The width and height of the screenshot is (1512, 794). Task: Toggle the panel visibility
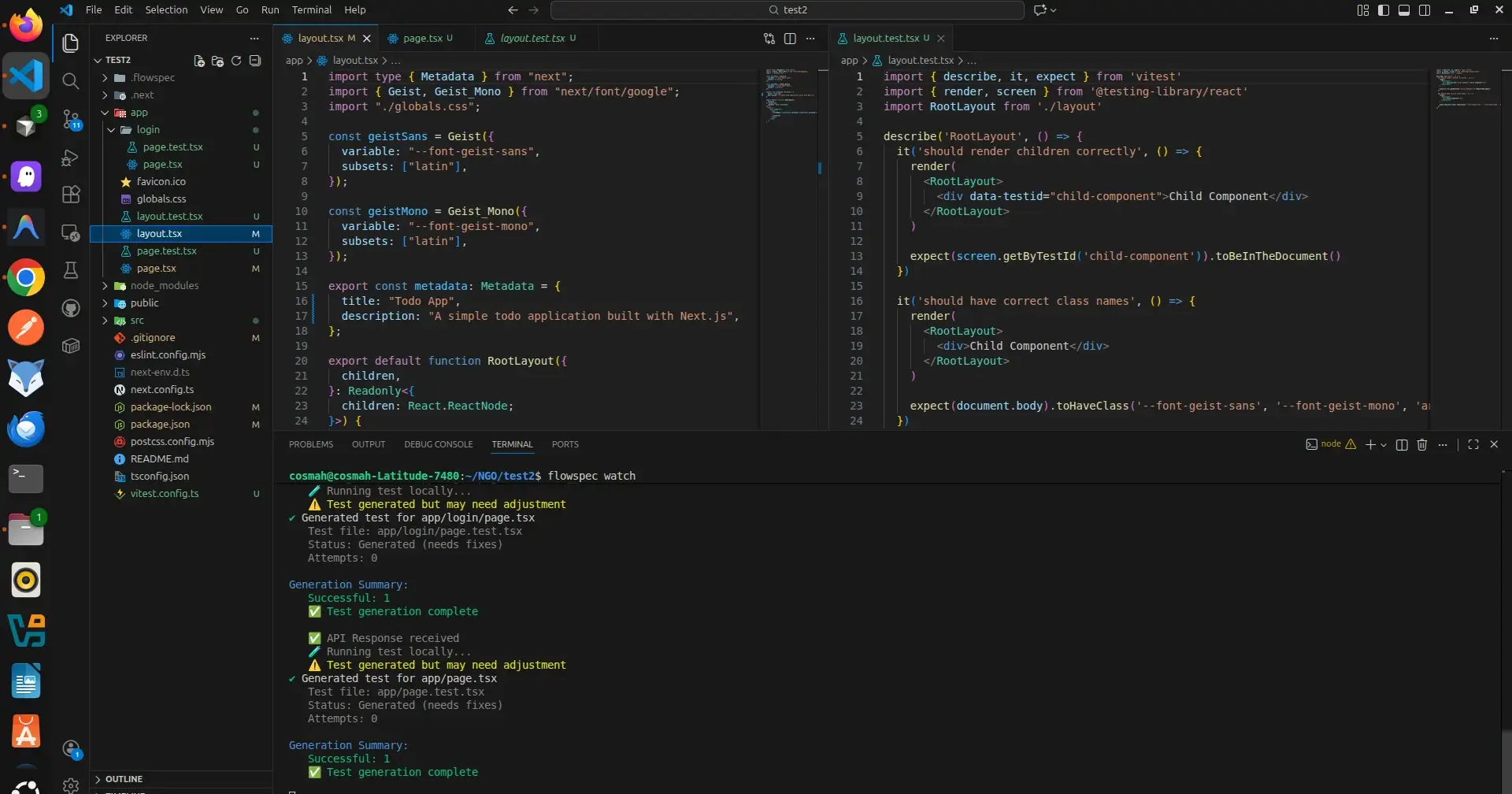[1405, 10]
